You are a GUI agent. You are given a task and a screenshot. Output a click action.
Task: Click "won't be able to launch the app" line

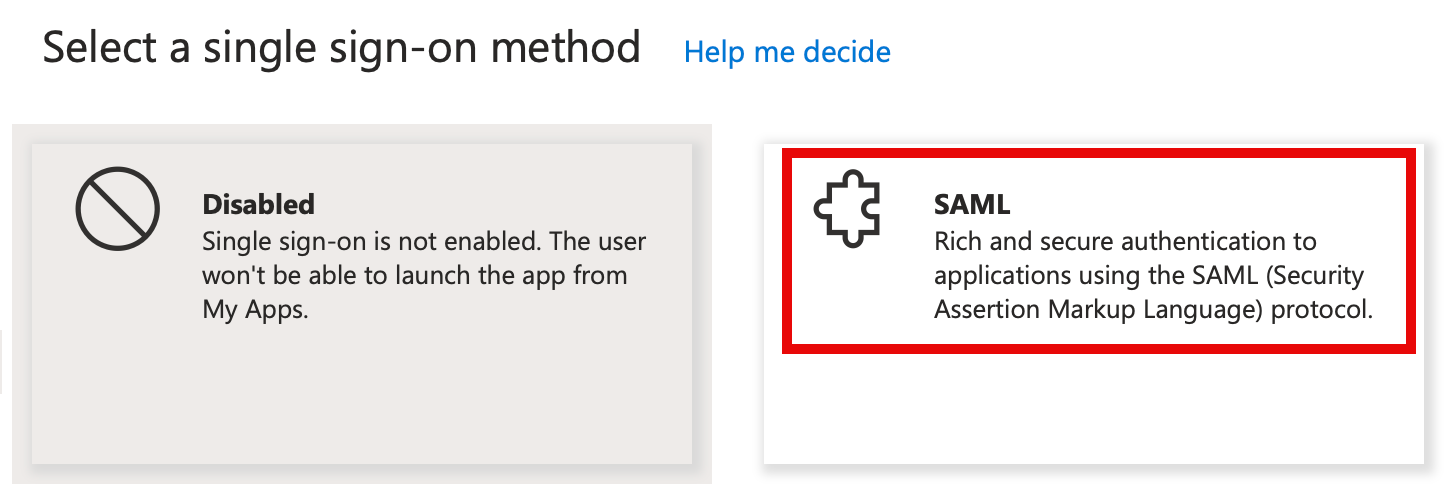(x=414, y=275)
